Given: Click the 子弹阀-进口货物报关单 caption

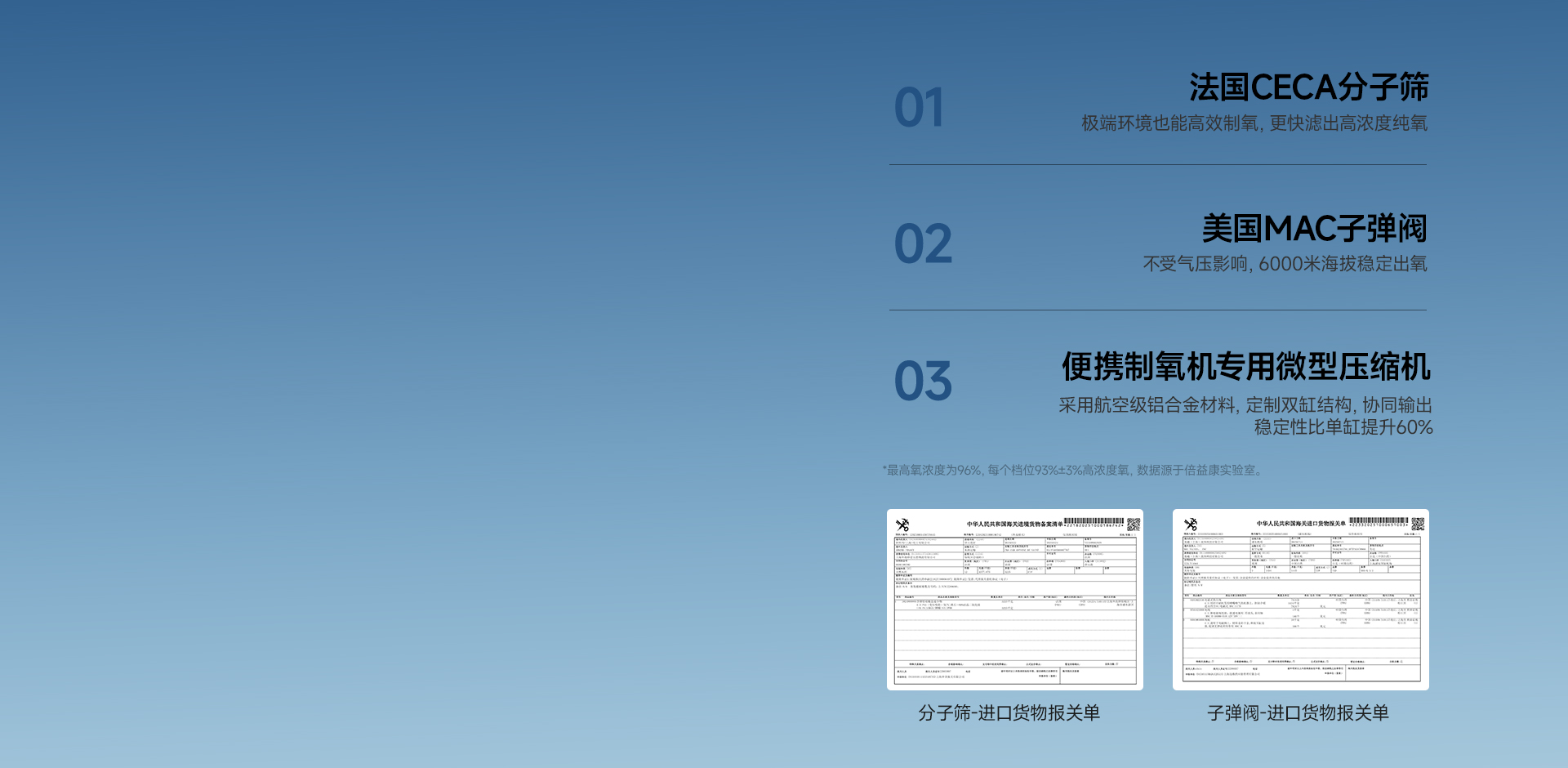Looking at the screenshot, I should tap(1298, 713).
